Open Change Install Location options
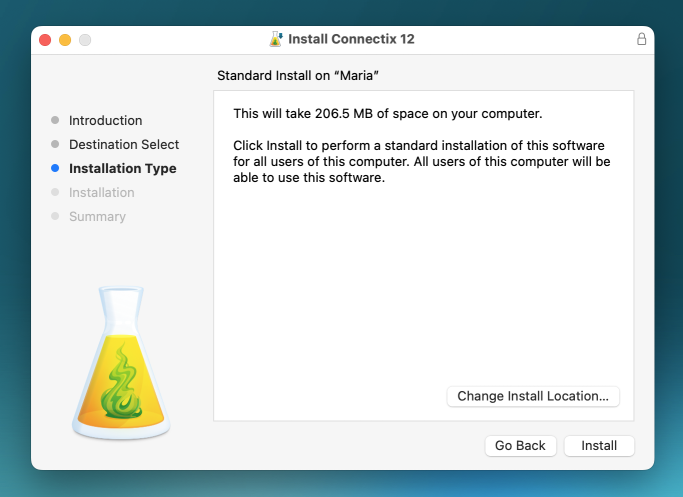Viewport: 683px width, 497px height. [533, 396]
